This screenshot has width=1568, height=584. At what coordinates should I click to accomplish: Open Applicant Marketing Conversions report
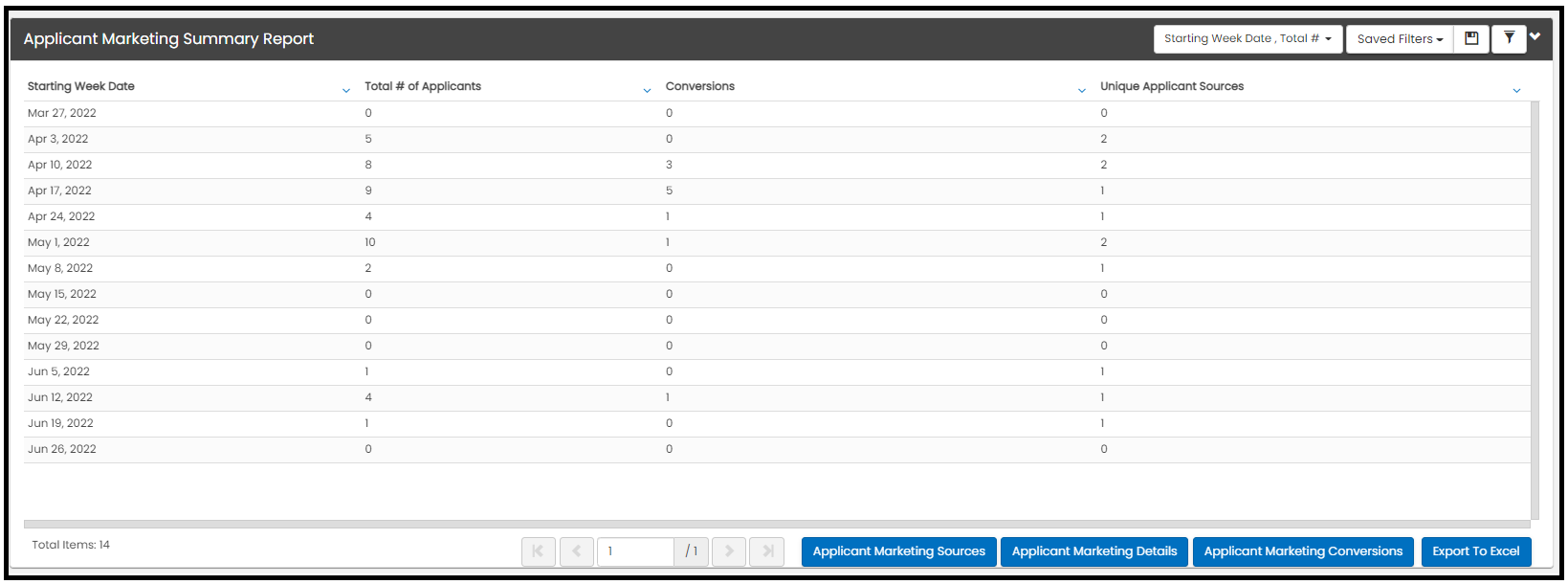[1303, 551]
